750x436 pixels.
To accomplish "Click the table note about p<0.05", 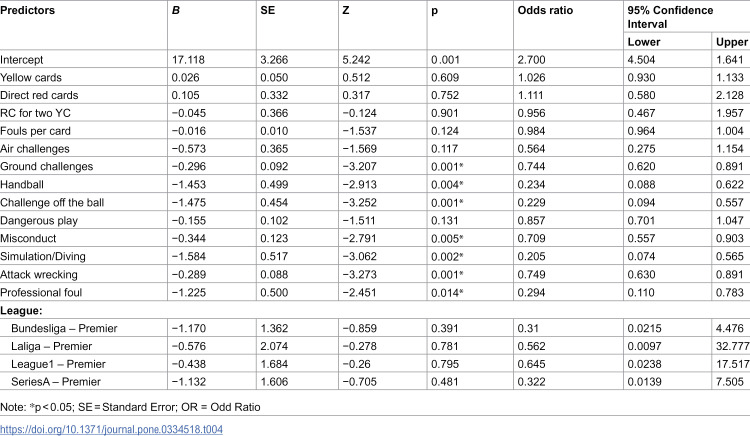I will [x=130, y=407].
